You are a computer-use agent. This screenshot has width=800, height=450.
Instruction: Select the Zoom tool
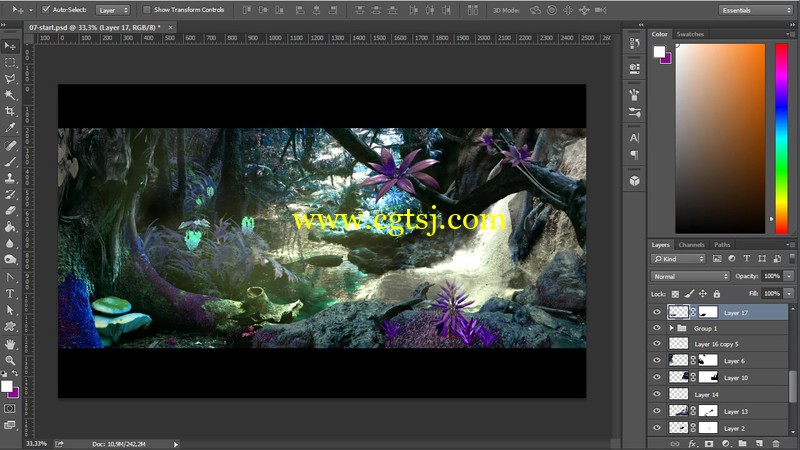10,361
